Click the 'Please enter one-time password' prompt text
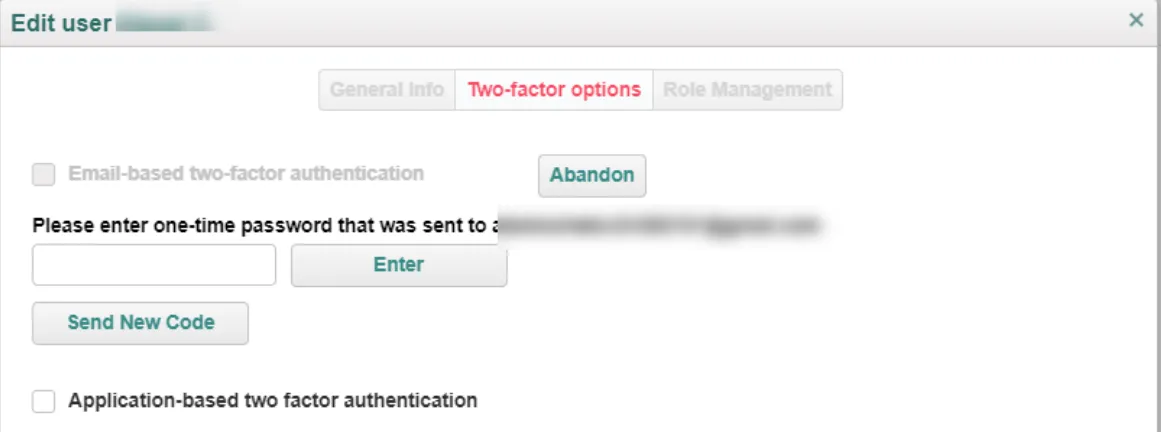This screenshot has height=432, width=1161. 264,225
